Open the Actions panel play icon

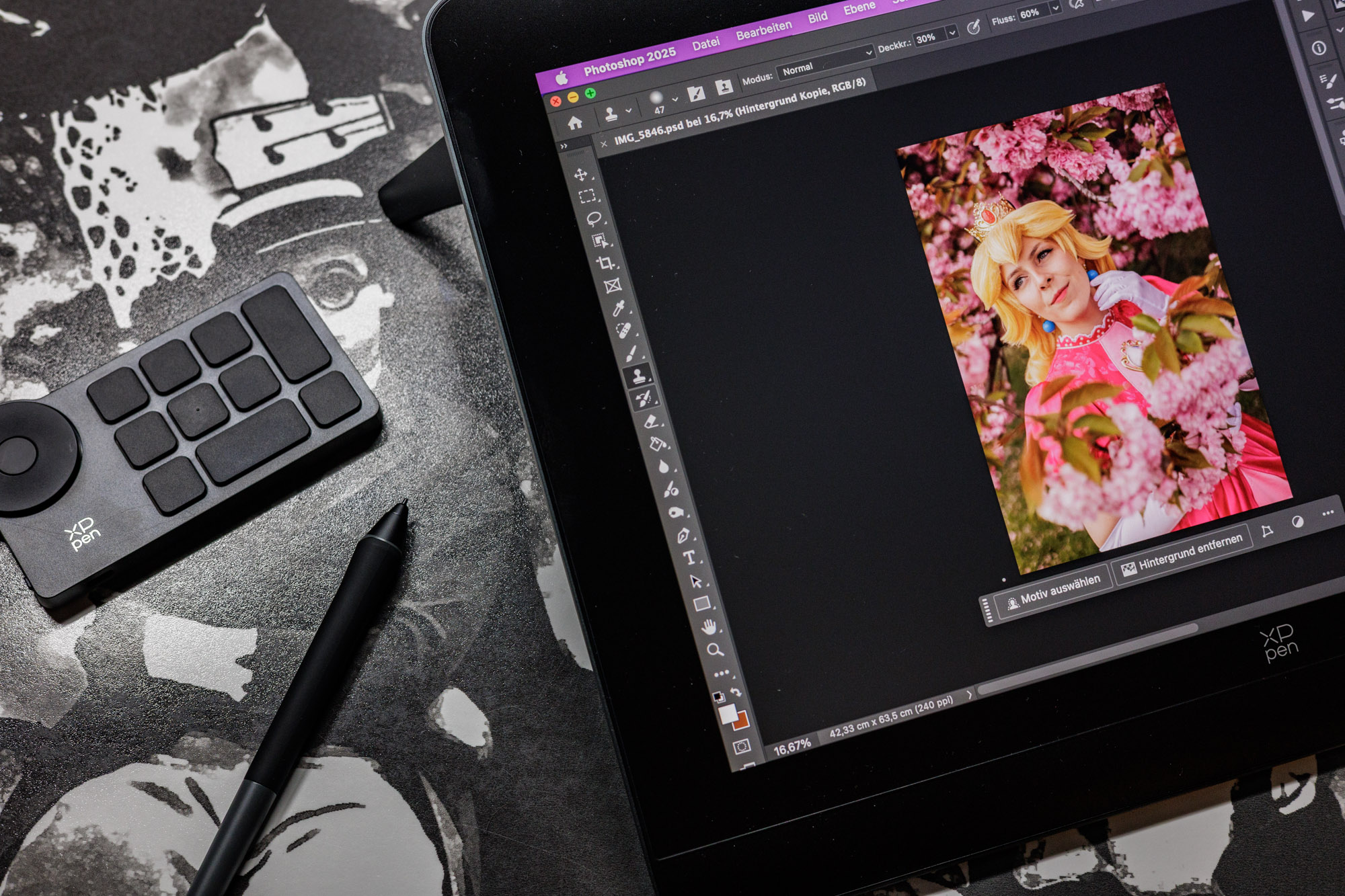(x=1307, y=16)
